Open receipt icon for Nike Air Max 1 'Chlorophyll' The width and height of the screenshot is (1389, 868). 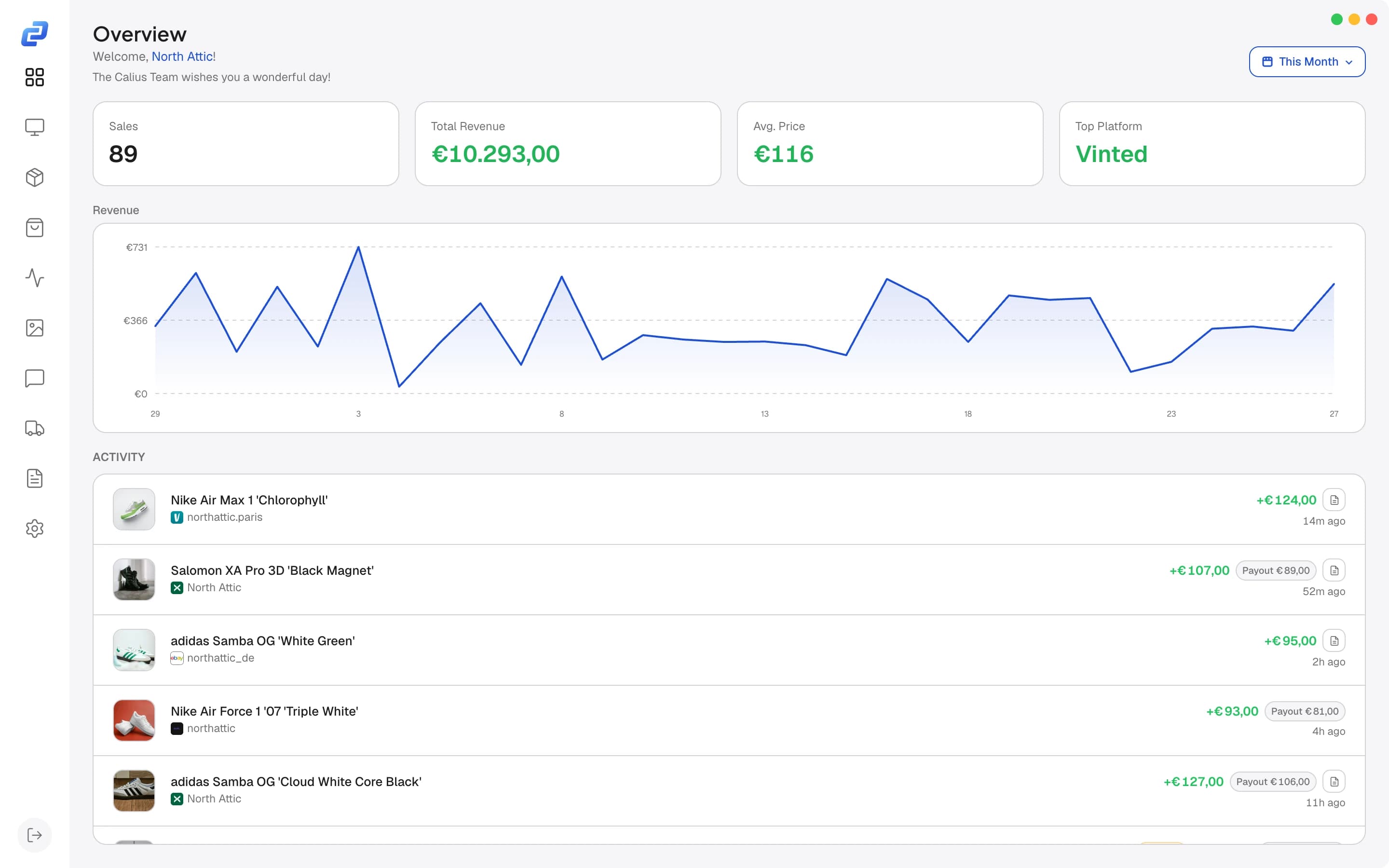(x=1334, y=500)
